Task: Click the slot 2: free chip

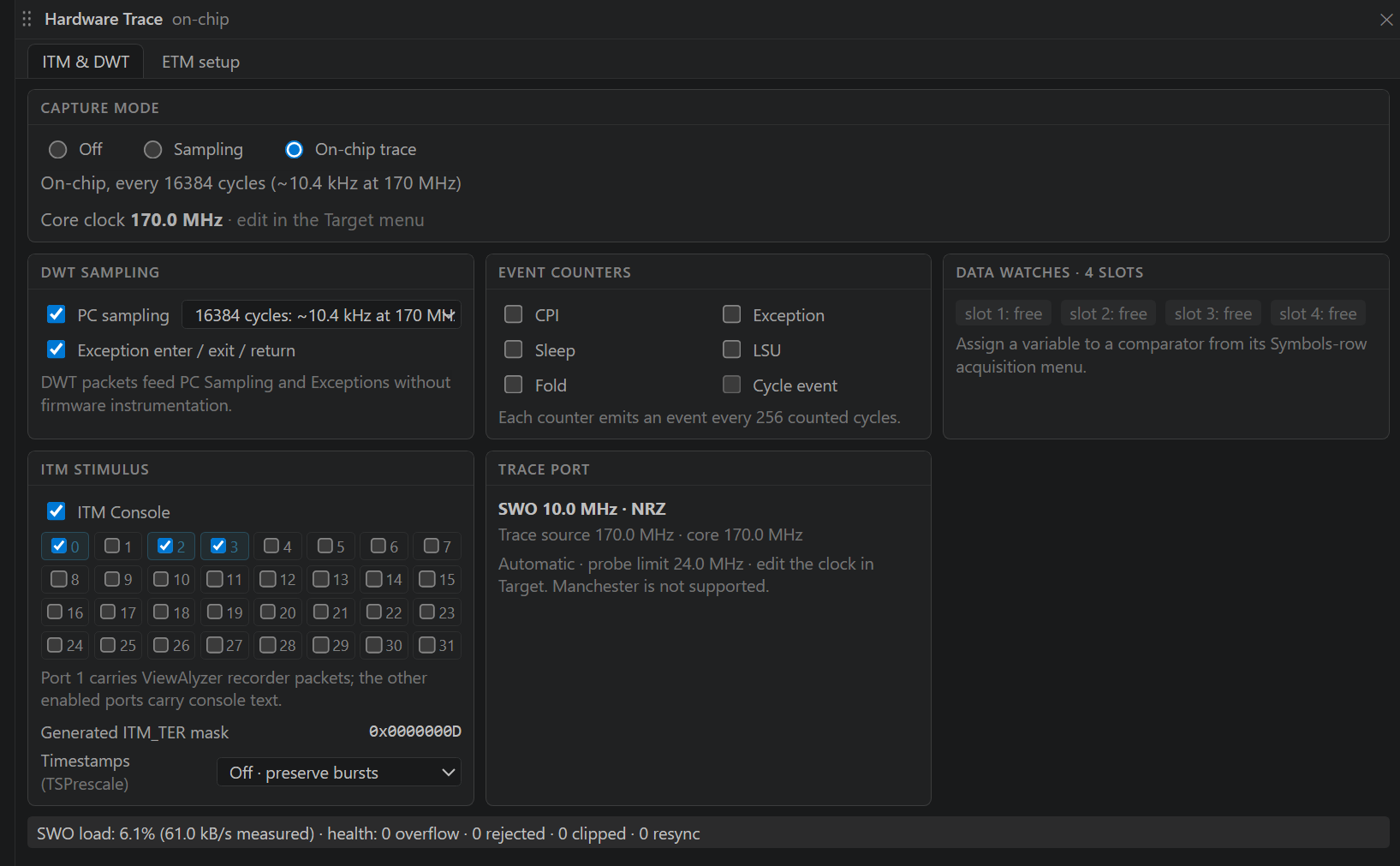Action: pos(1108,314)
